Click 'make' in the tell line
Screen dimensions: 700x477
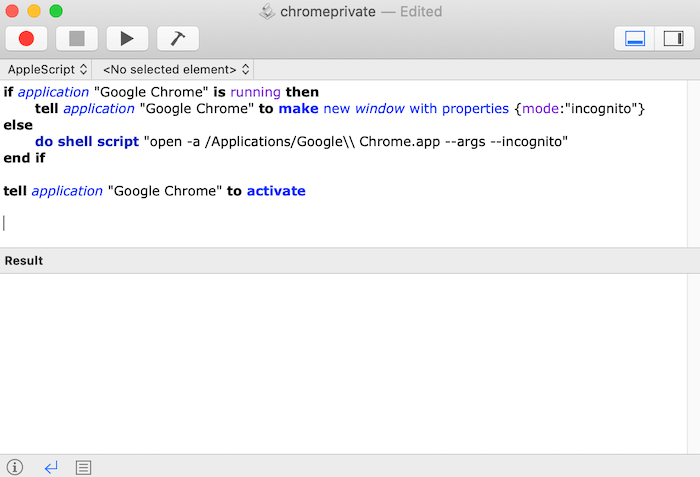[x=298, y=109]
